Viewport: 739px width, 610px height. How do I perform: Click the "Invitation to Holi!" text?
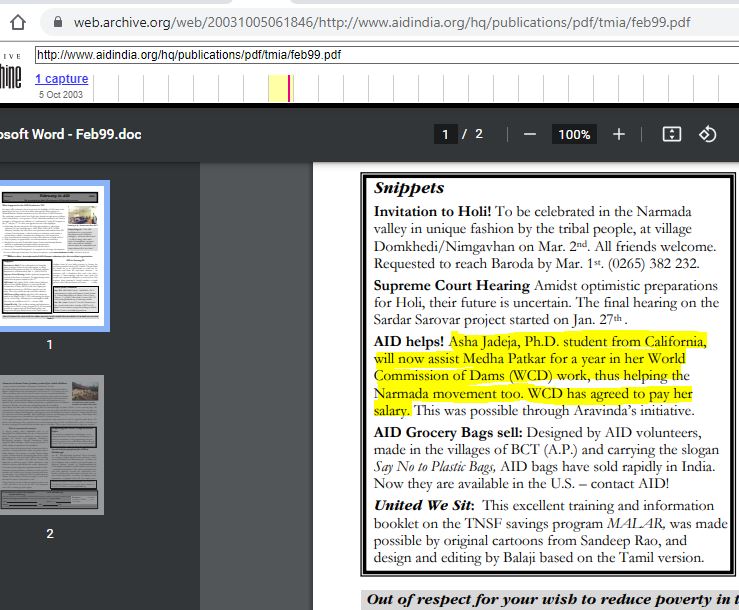(432, 211)
